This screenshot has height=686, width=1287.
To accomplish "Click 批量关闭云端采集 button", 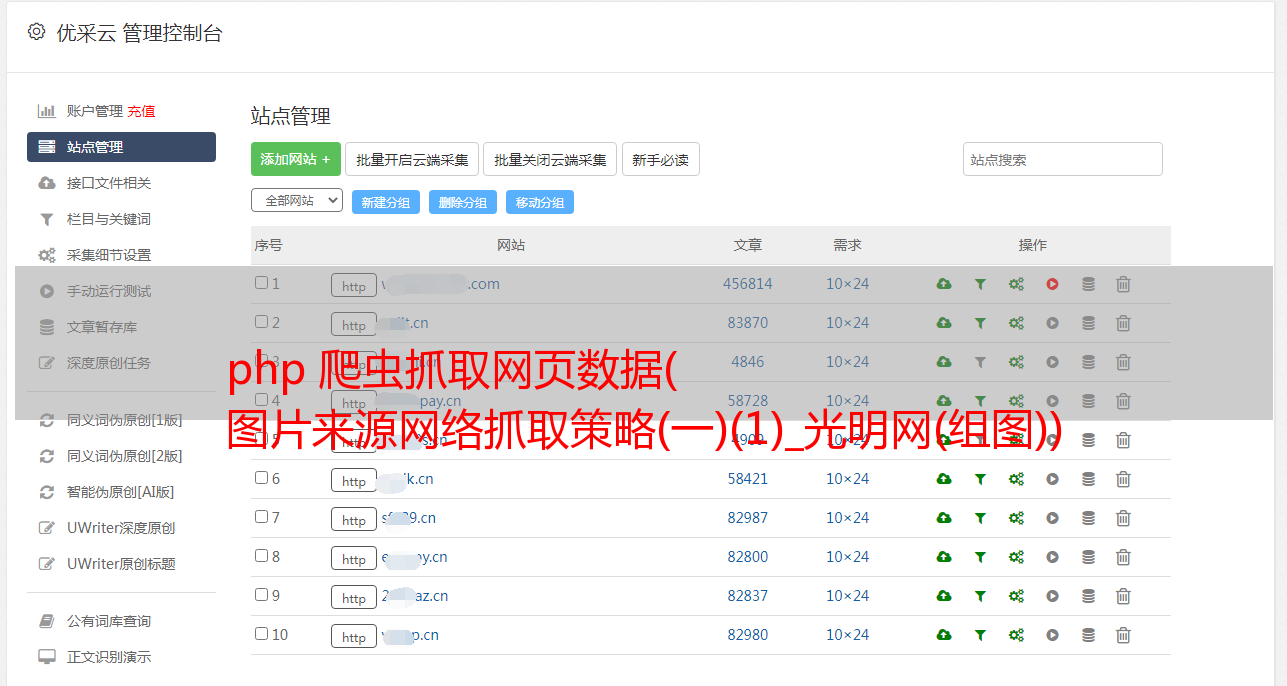I will point(550,159).
